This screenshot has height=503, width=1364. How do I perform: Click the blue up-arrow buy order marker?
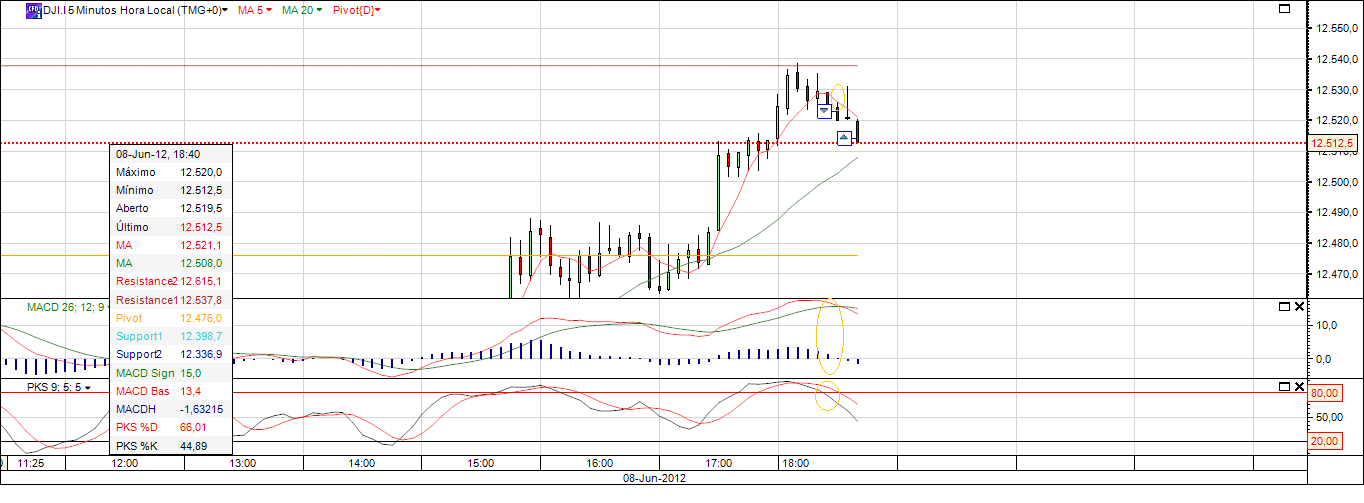click(x=845, y=137)
